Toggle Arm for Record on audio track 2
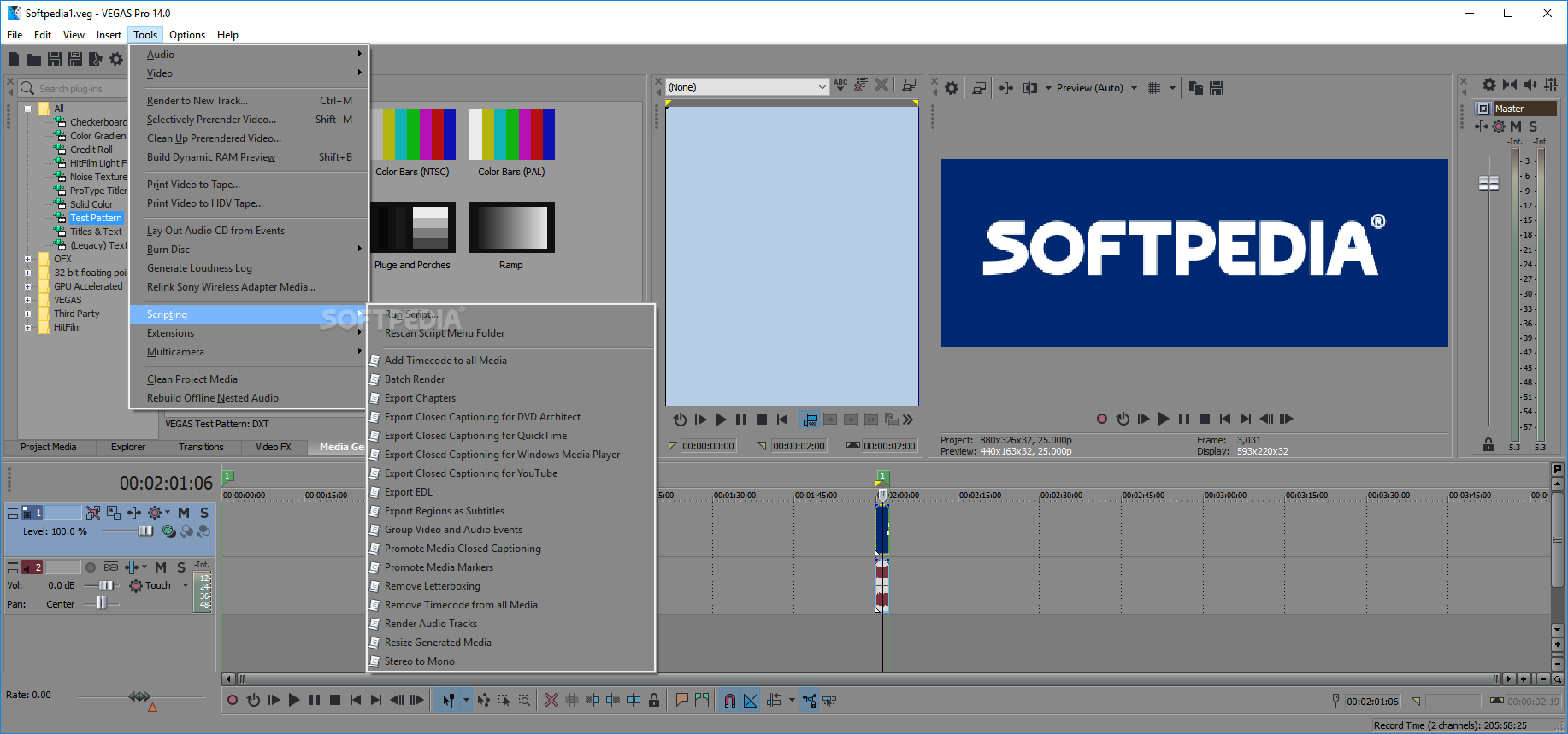 pyautogui.click(x=91, y=567)
